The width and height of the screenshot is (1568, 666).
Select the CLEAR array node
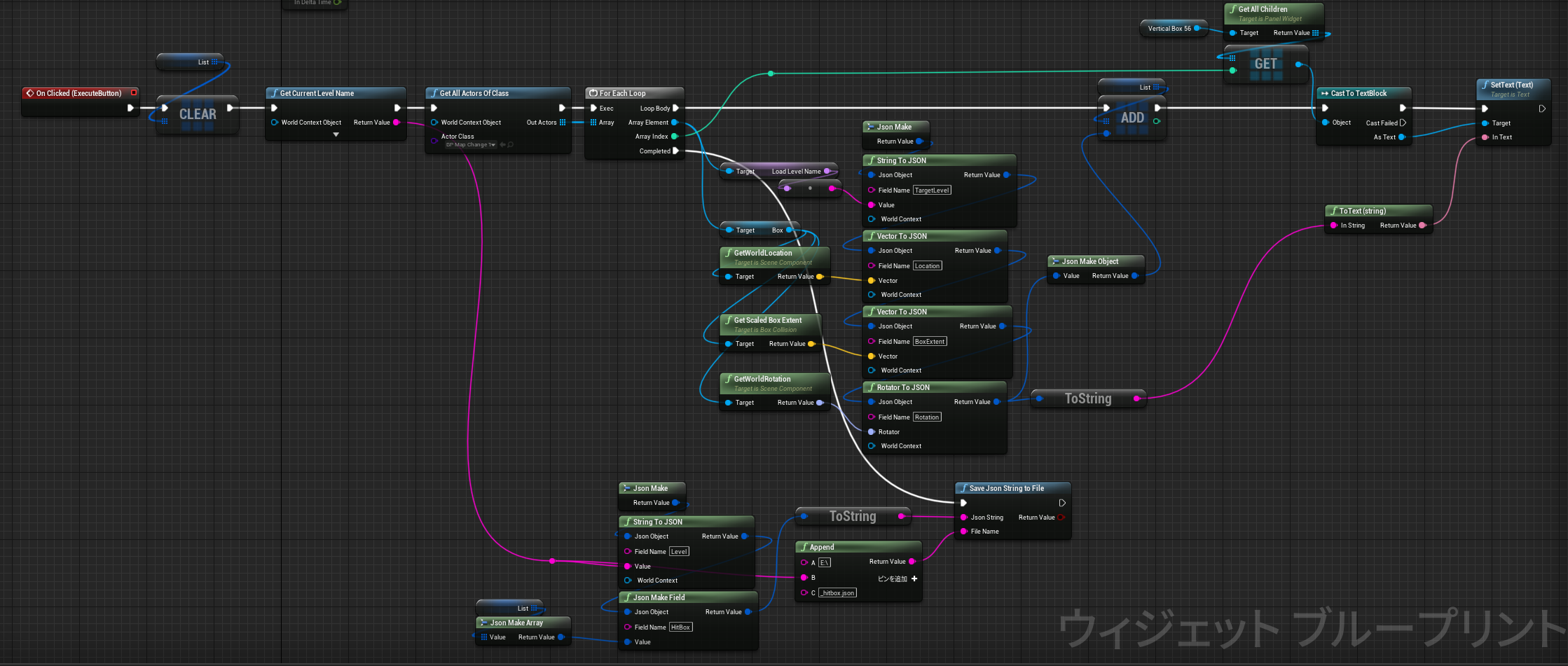[198, 114]
